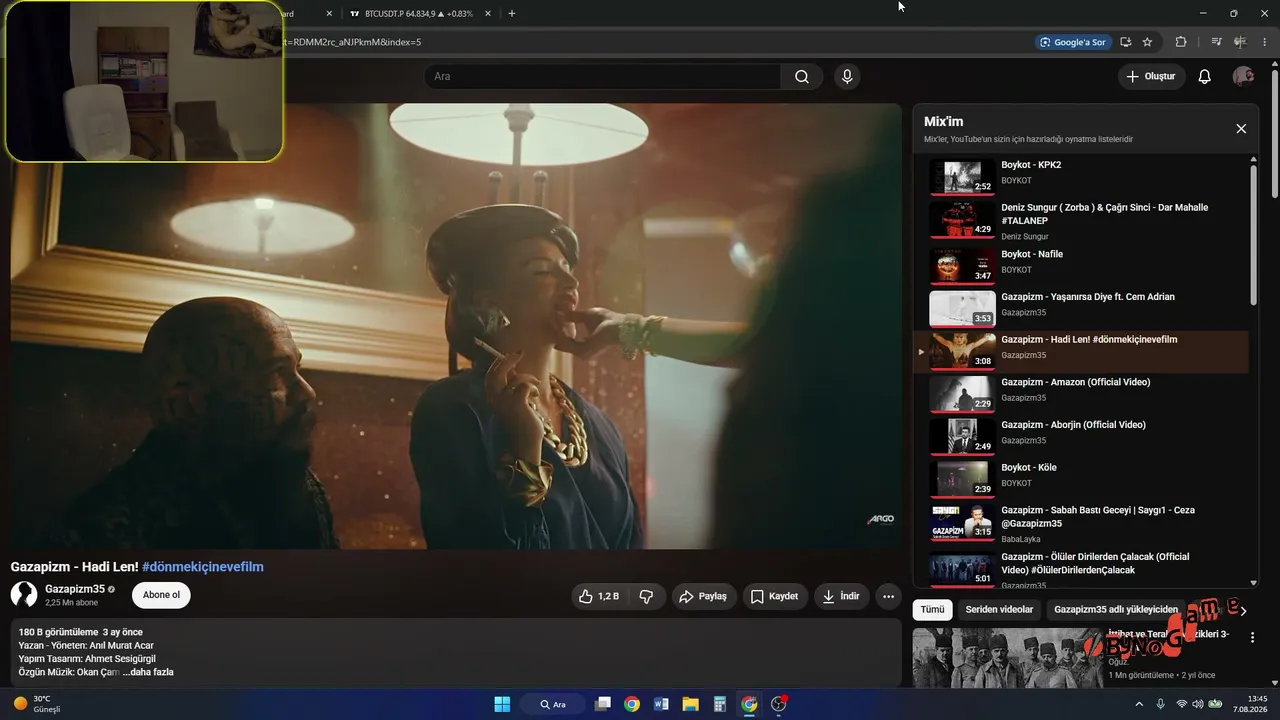
Task: Click the 'Google'a Sor' button
Action: tap(1073, 42)
